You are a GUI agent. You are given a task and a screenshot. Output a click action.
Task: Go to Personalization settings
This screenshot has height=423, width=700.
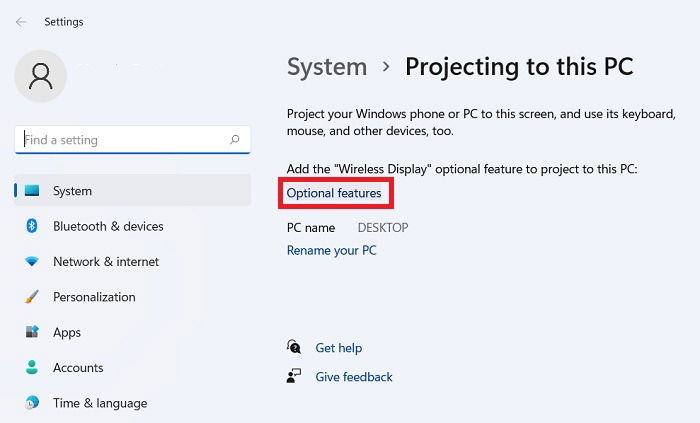click(x=94, y=297)
